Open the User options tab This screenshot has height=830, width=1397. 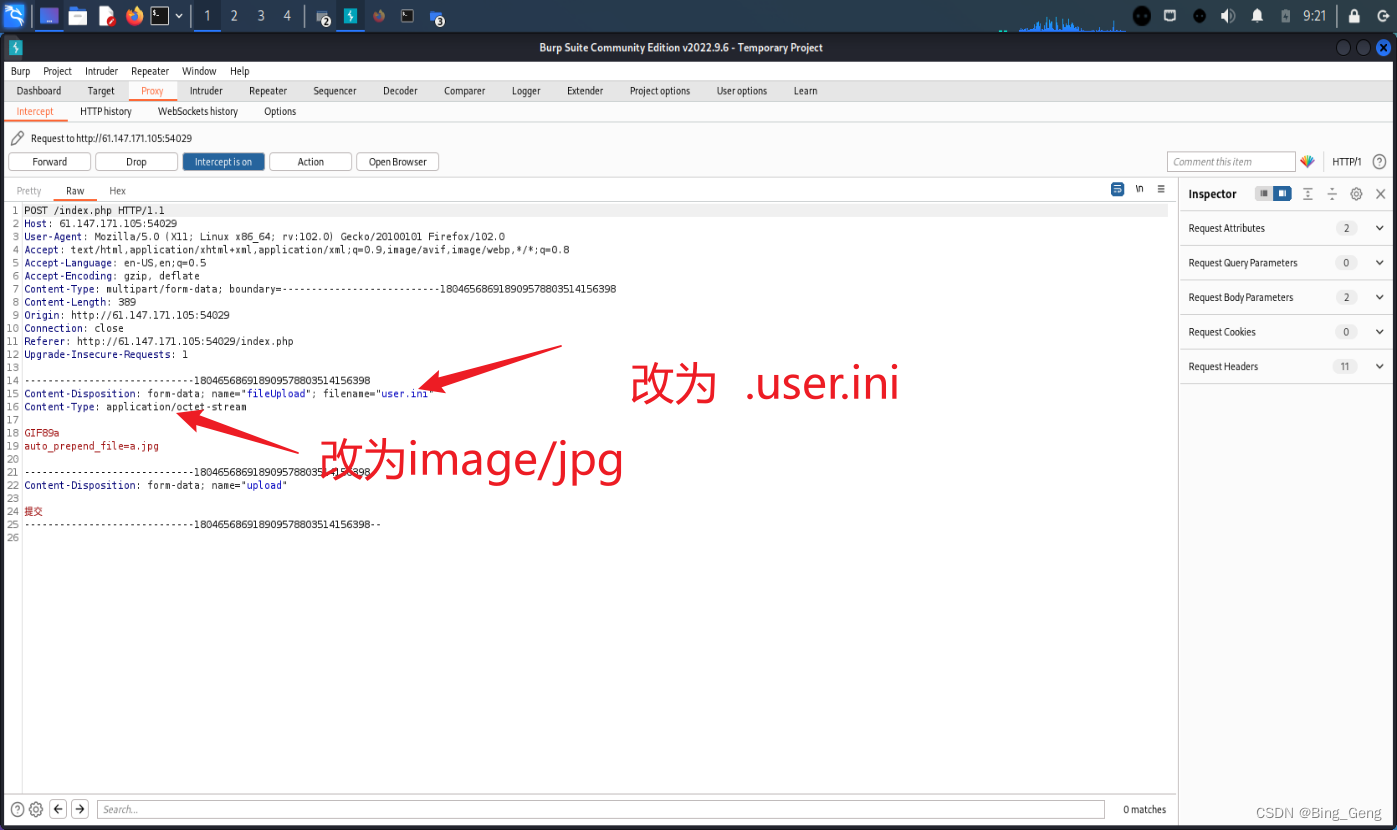click(x=742, y=91)
